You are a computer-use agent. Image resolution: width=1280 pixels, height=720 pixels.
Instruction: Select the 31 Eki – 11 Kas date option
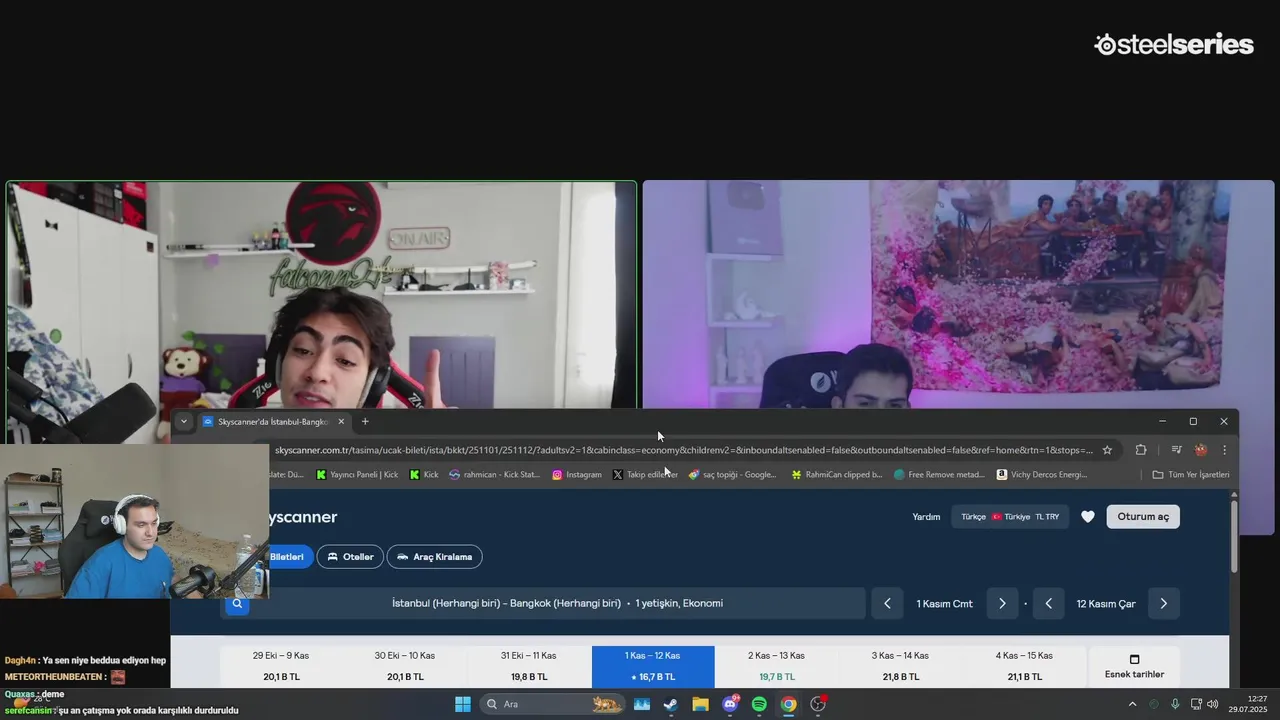point(529,666)
